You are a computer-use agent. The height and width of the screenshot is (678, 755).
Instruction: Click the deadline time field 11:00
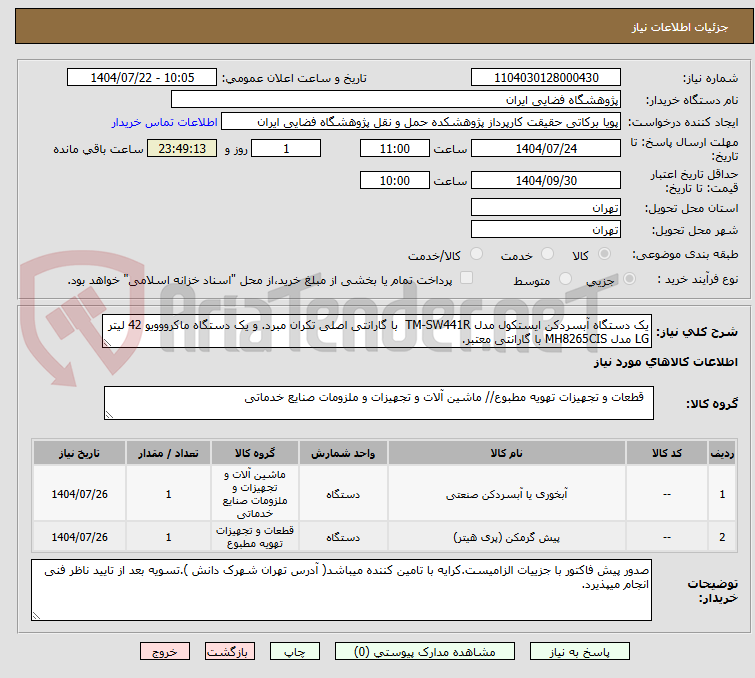click(395, 148)
